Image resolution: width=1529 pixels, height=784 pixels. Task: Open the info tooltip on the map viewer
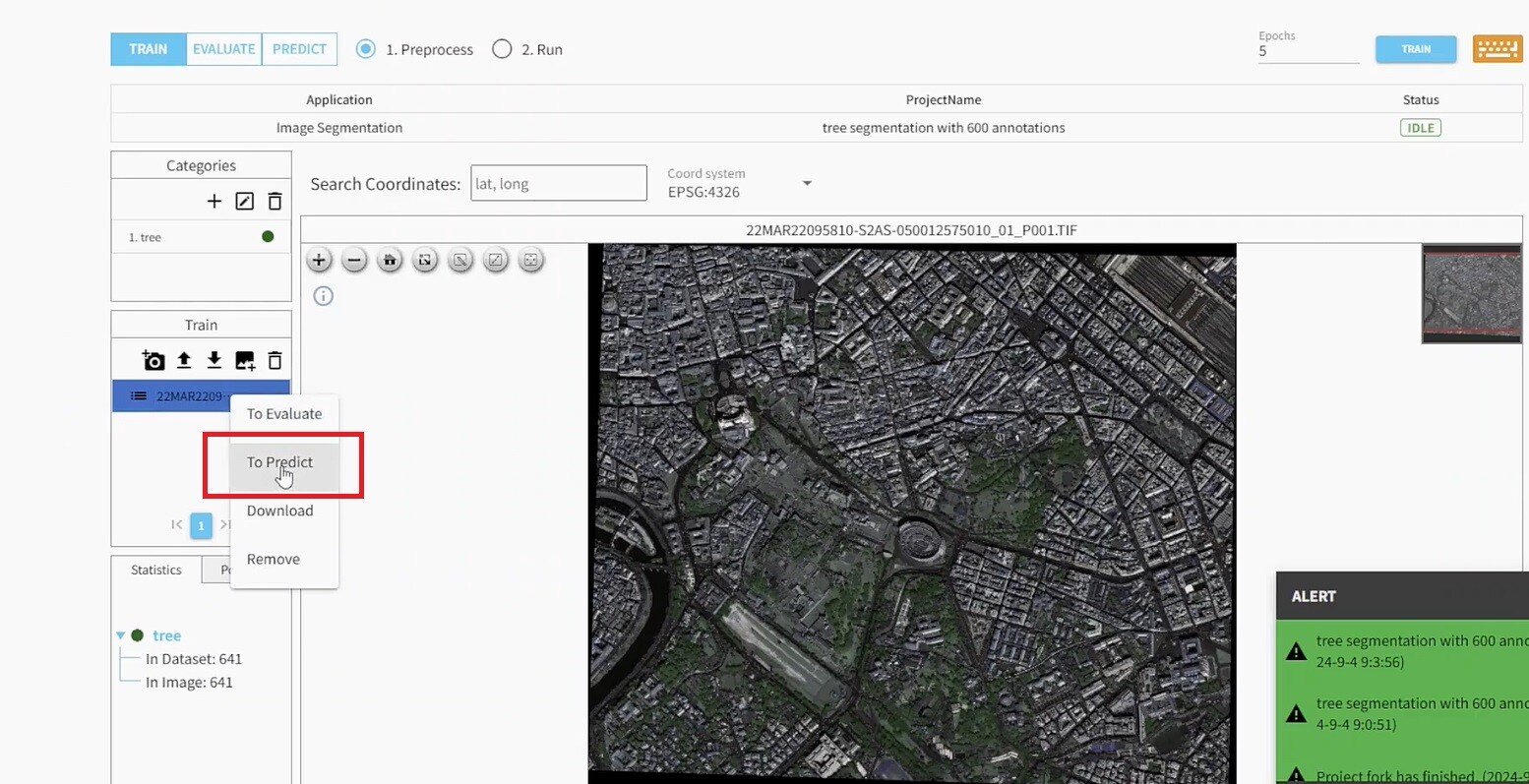pos(323,295)
